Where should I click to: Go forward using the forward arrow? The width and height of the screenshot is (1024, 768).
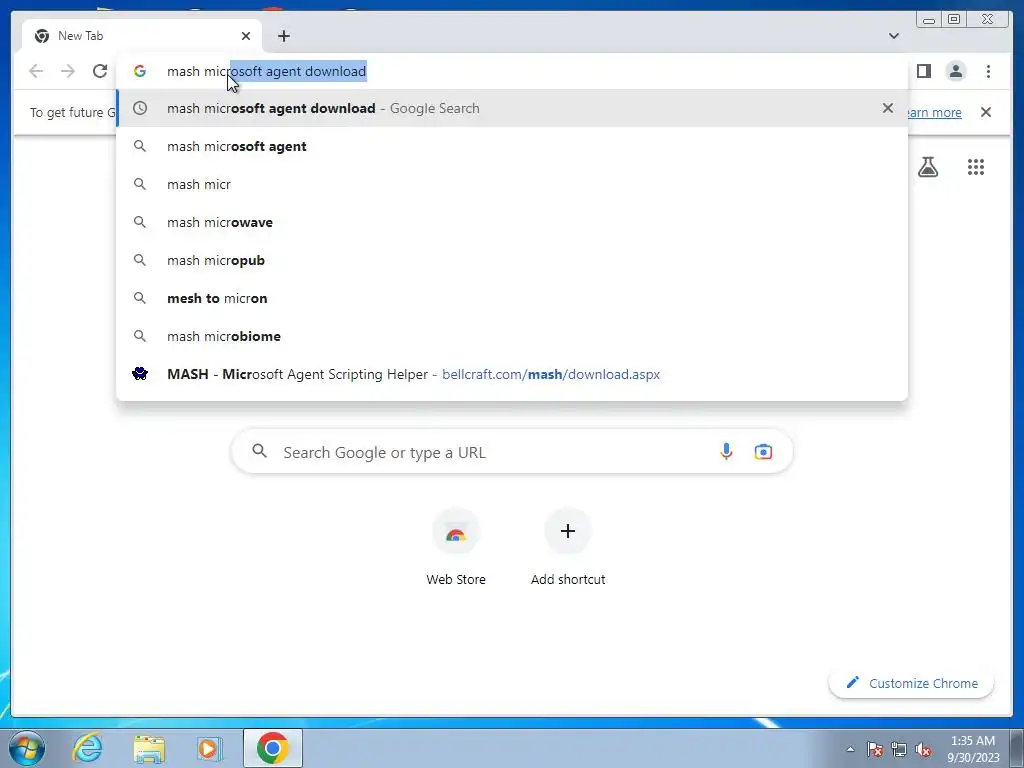(x=68, y=71)
